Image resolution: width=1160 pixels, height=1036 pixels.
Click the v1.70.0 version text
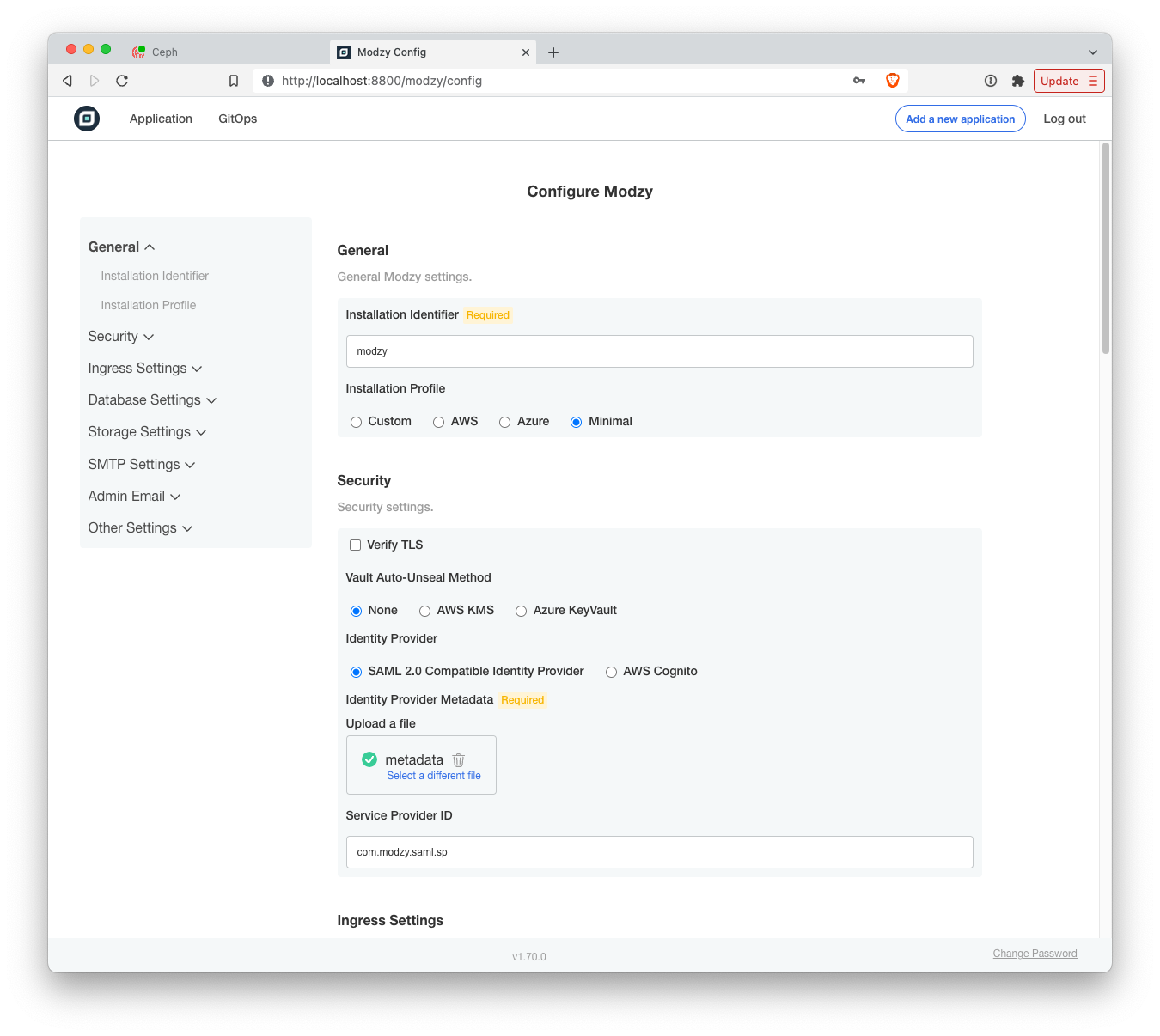point(529,957)
